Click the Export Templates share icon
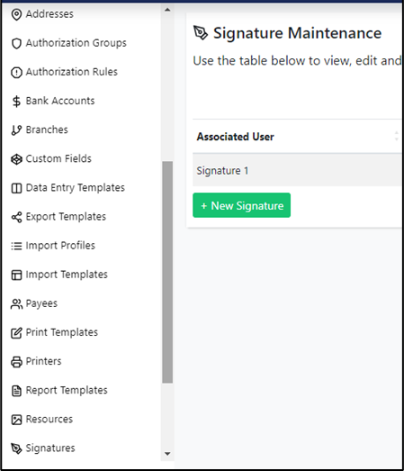 coord(16,217)
